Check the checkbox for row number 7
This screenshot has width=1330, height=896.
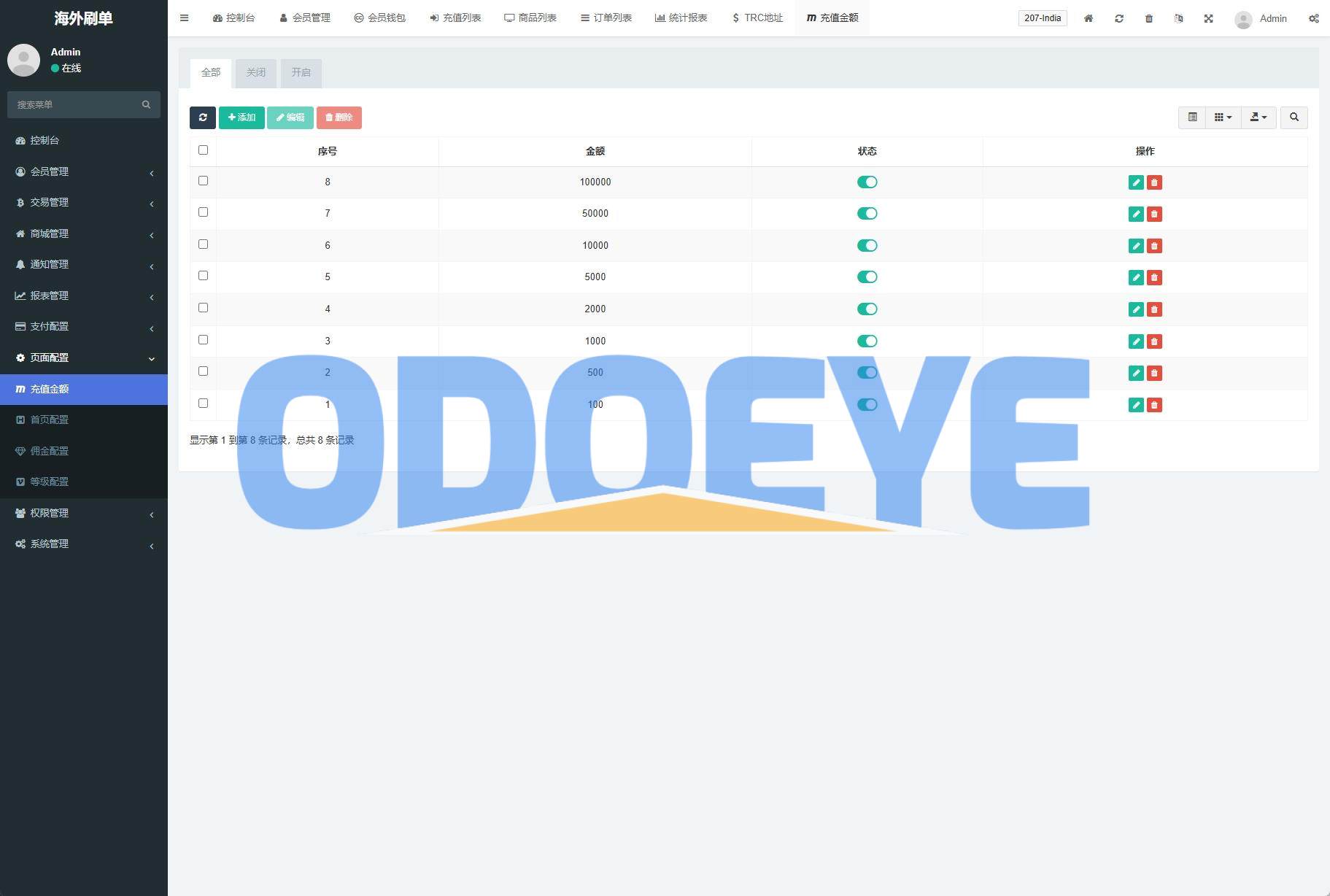203,212
